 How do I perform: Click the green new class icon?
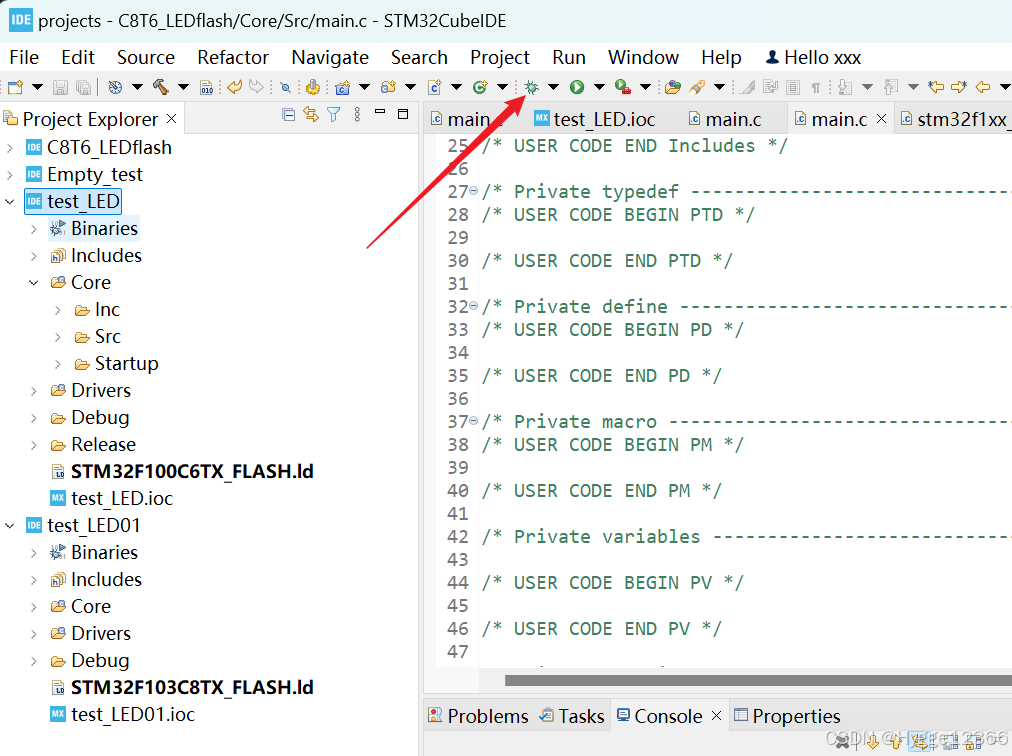(x=480, y=87)
